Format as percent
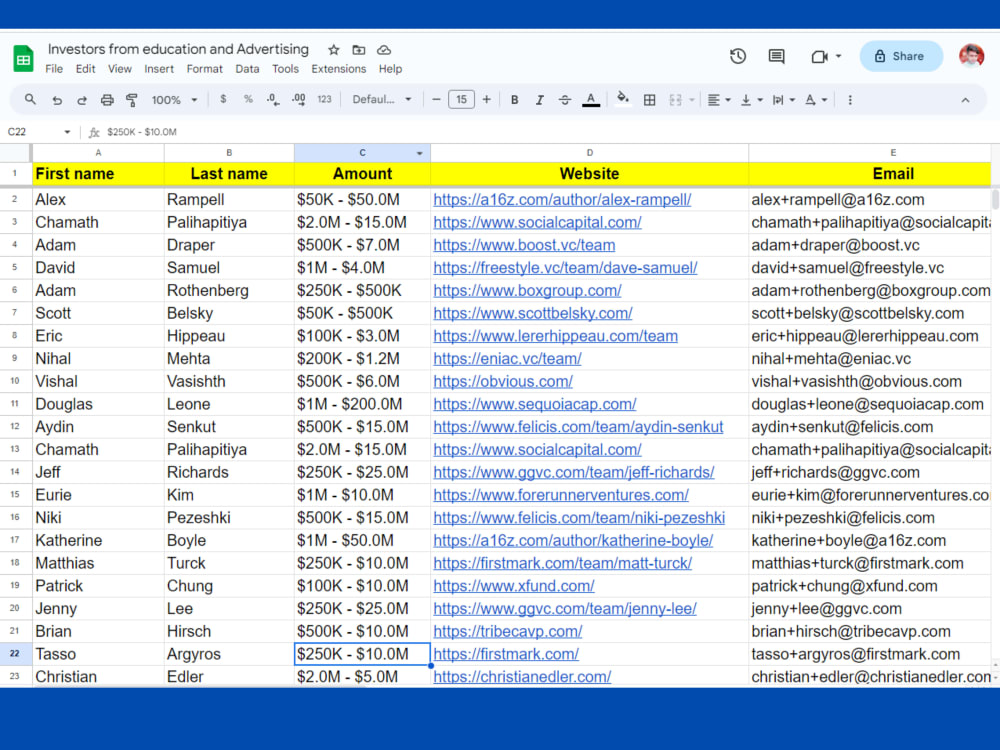1000x750 pixels. tap(248, 99)
